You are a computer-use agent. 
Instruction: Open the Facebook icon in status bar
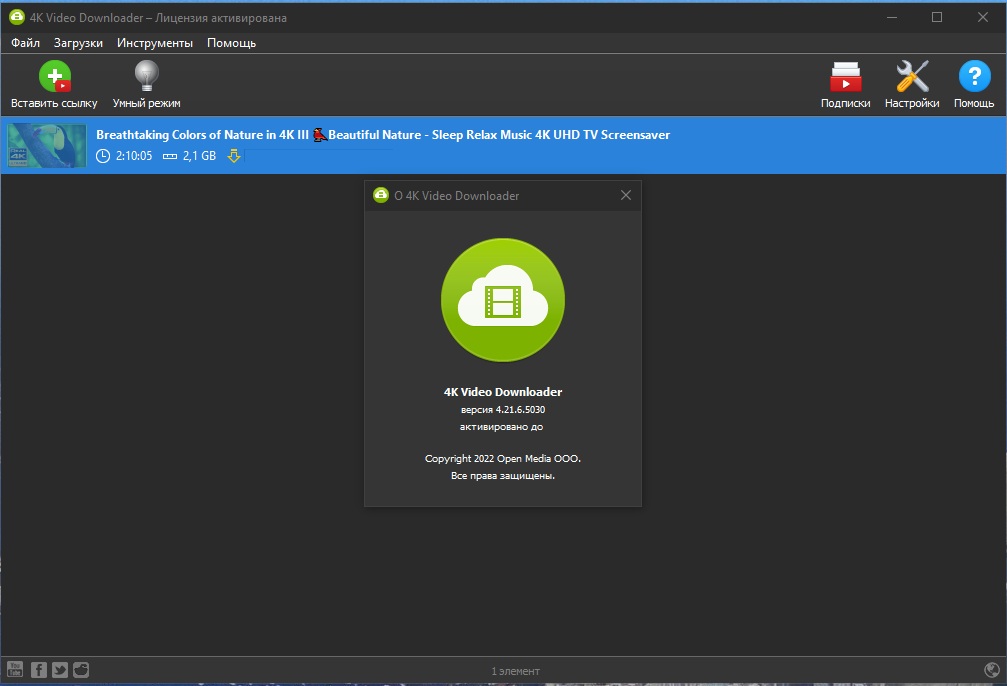(x=39, y=670)
